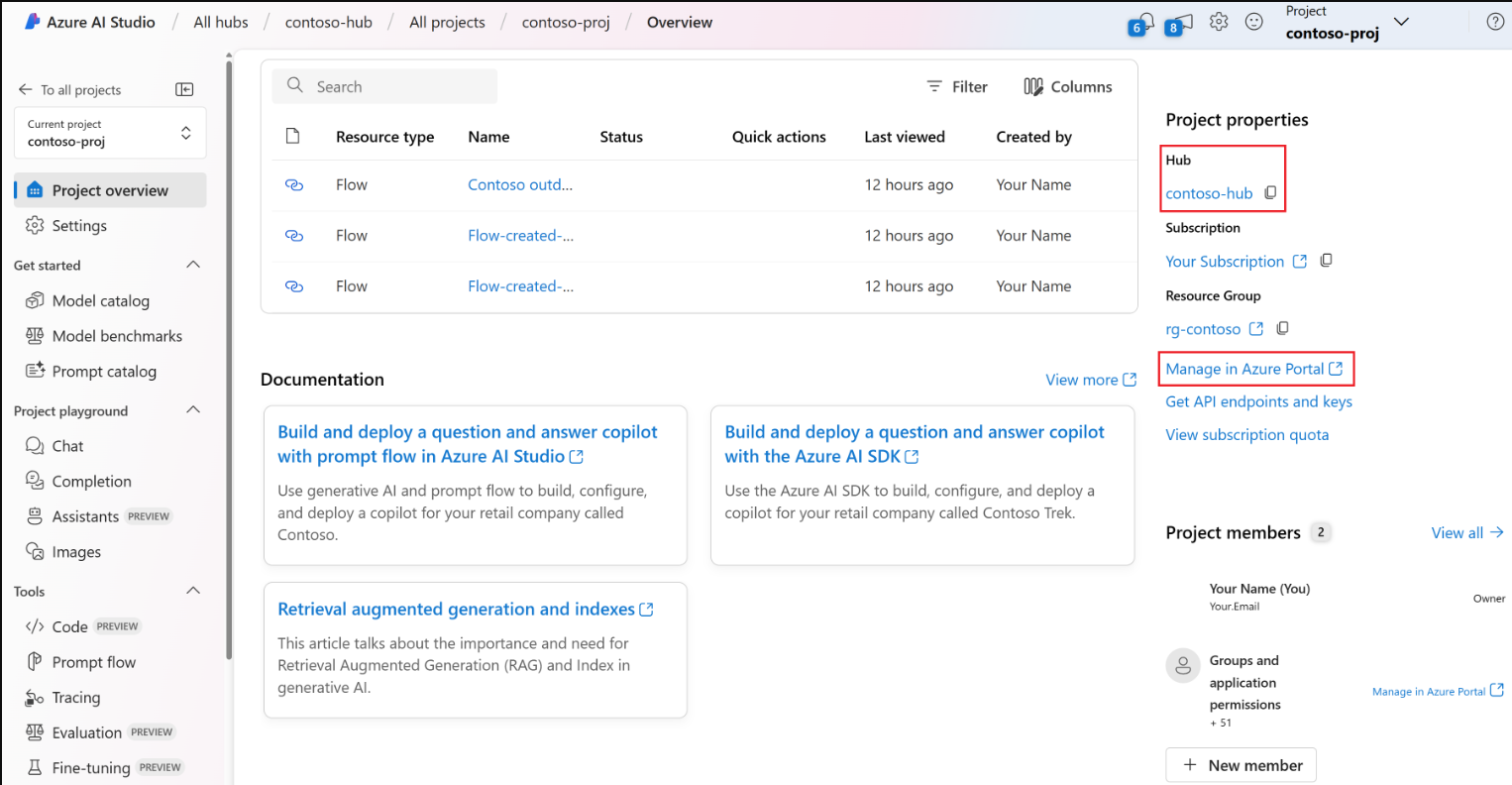Collapse the sidebar with the panel icon

[x=184, y=89]
